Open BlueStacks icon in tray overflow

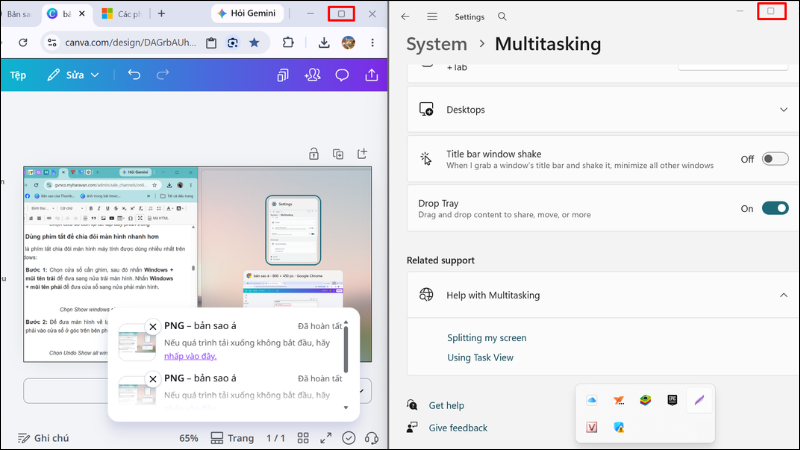click(645, 401)
